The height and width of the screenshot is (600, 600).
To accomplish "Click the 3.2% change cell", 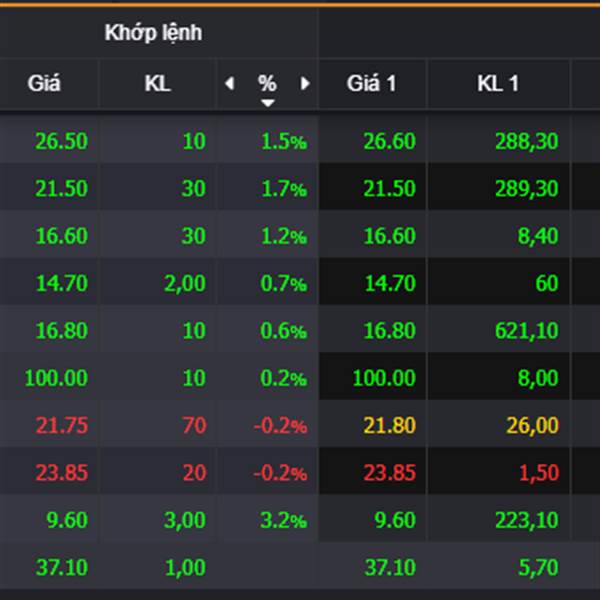I will 283,520.
